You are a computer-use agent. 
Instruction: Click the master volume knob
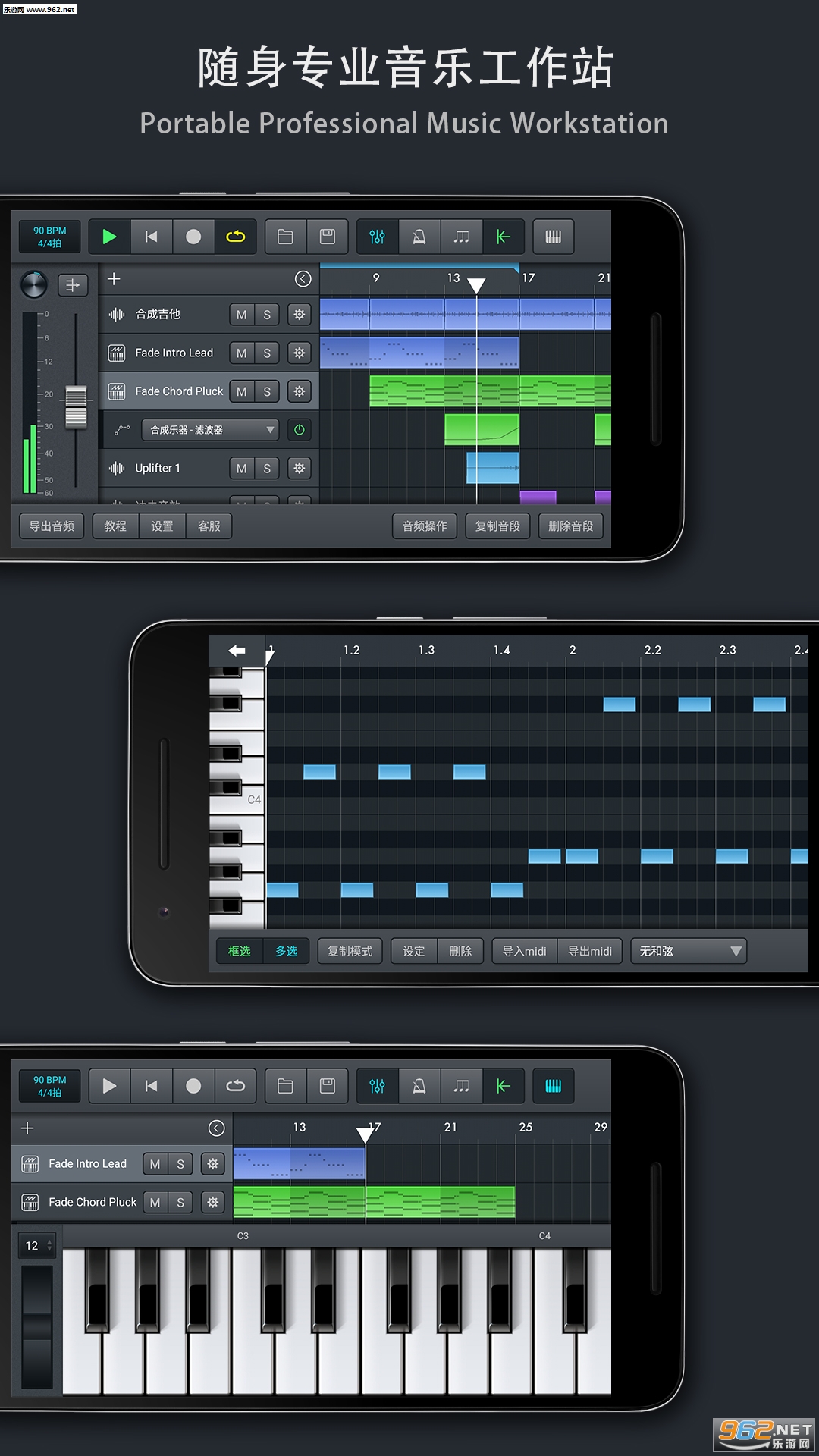coord(33,284)
